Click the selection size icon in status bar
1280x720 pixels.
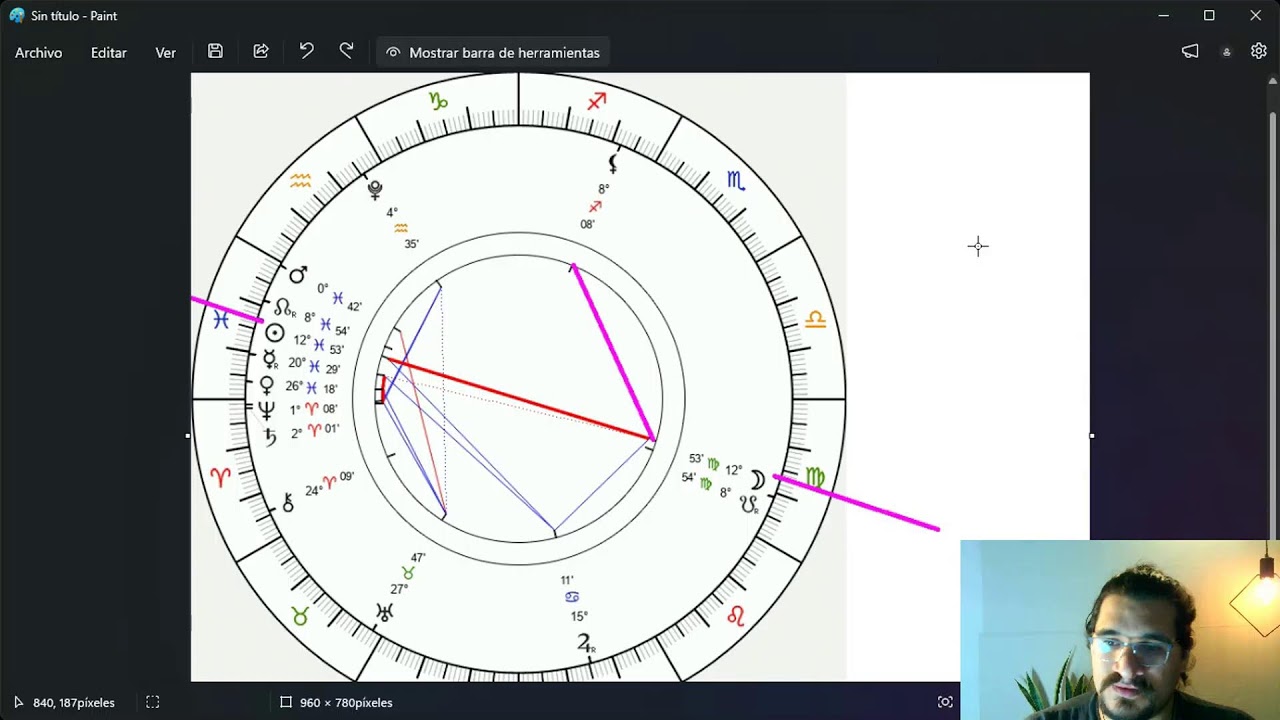pos(153,702)
